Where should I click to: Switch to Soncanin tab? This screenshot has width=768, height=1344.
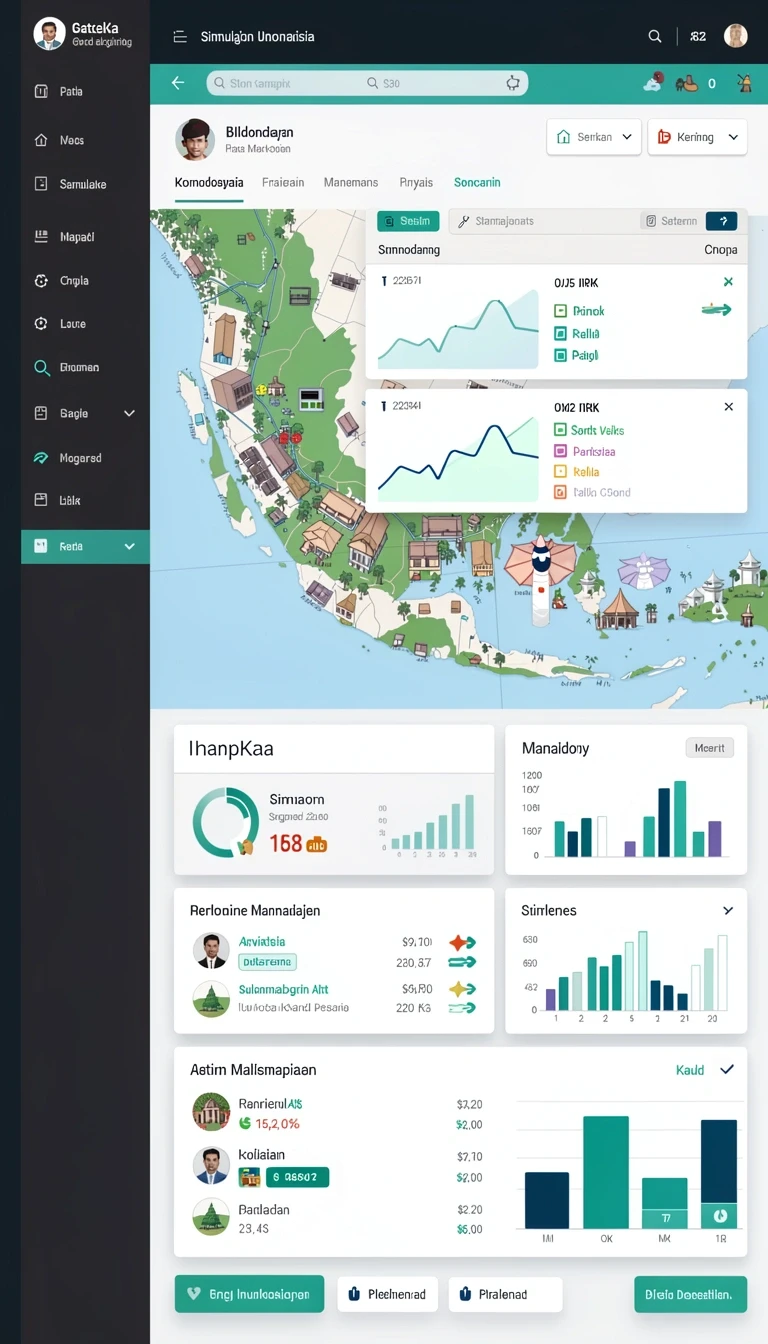click(477, 183)
